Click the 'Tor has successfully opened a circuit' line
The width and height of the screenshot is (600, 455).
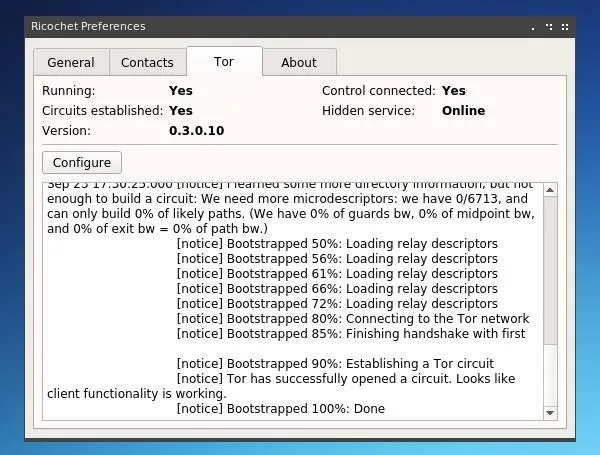coord(346,379)
